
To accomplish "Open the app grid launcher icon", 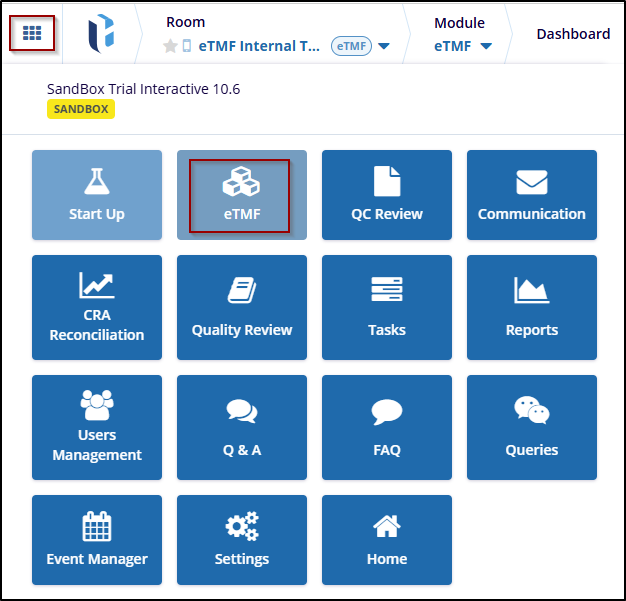I will [x=32, y=33].
